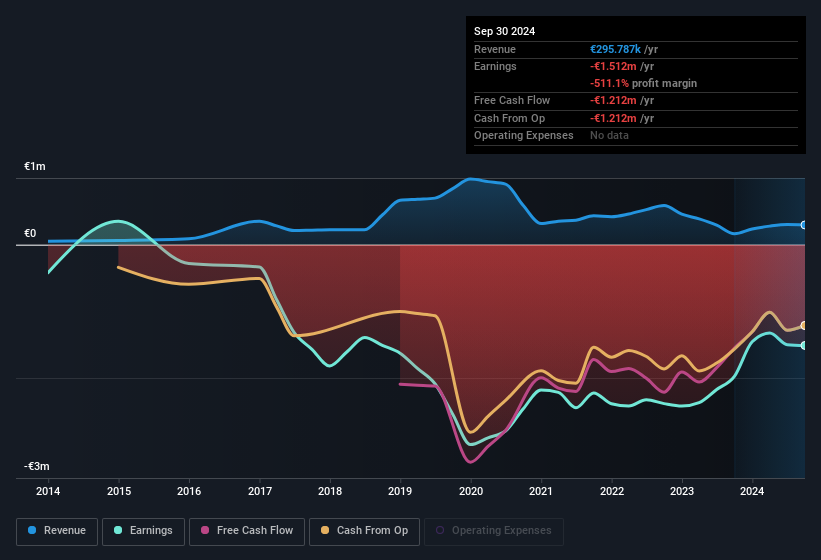Toggle Free Cash Flow legend button

point(247,531)
